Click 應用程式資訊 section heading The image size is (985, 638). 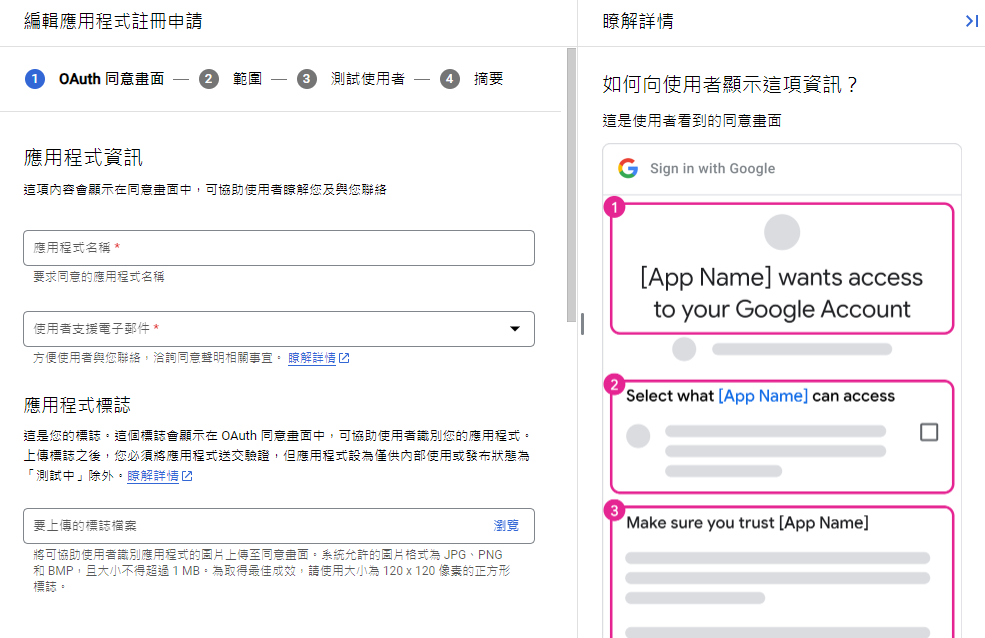tap(83, 158)
